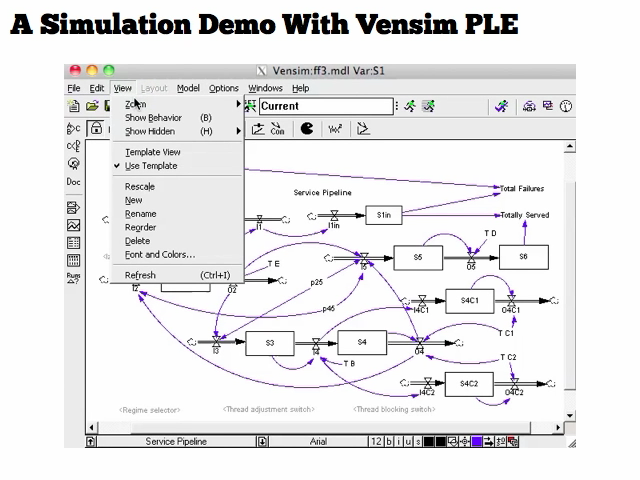Go to previous view with up-arrow button

pos(91,442)
